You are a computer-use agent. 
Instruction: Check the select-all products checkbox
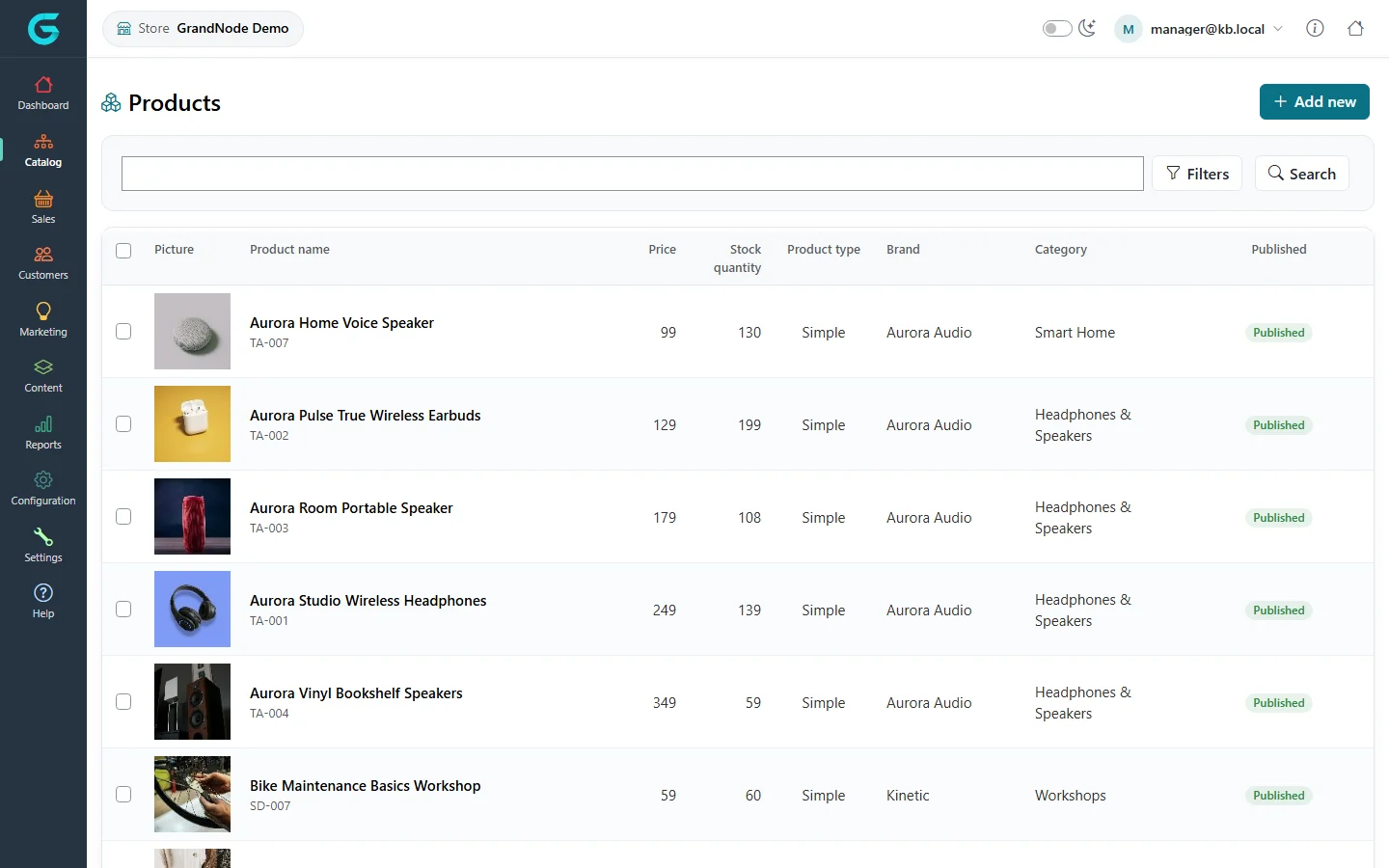point(123,251)
